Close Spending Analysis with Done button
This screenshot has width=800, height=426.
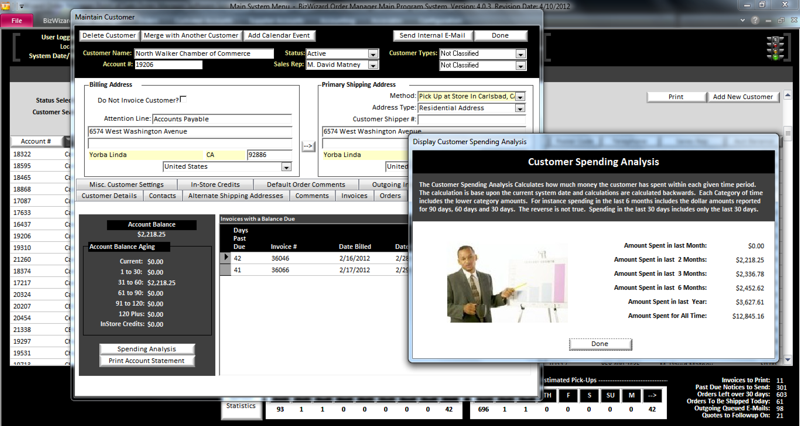point(600,344)
